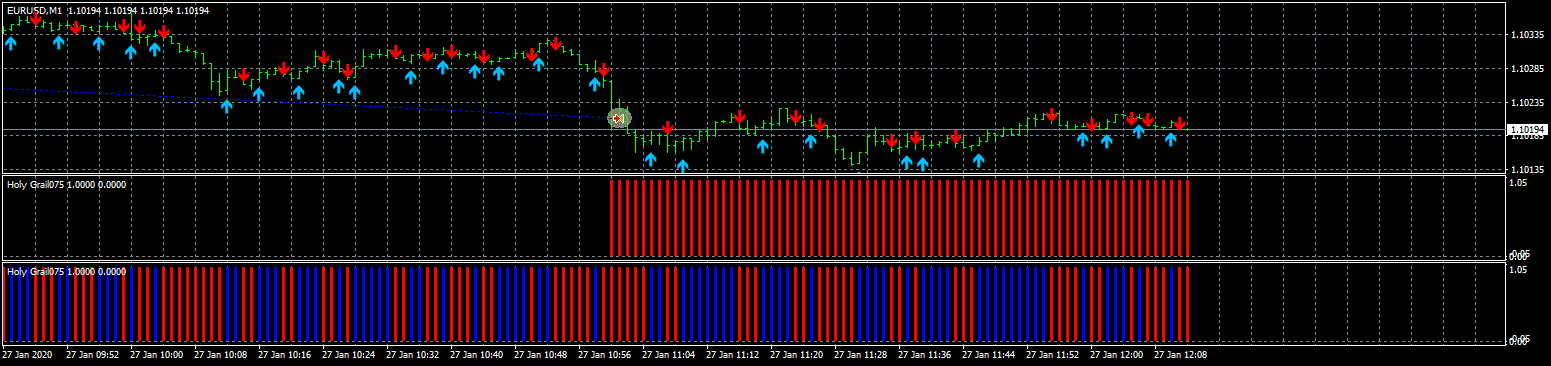Click the '27 Jan 11:28' time label

point(860,354)
